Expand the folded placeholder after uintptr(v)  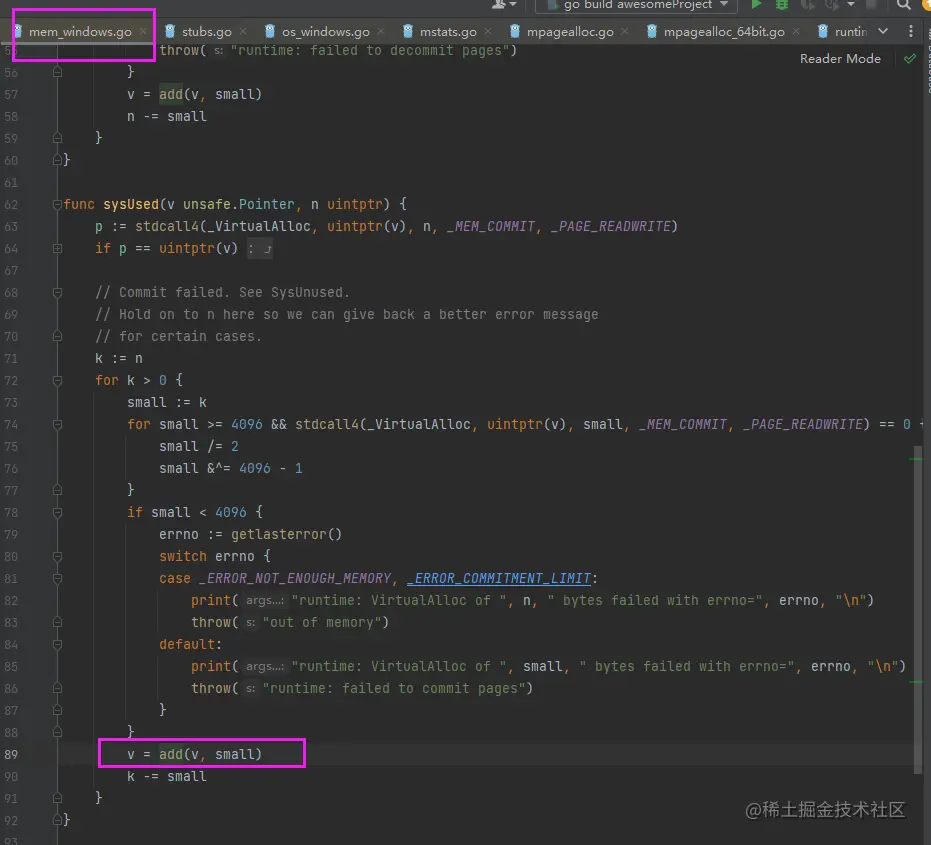[x=259, y=249]
